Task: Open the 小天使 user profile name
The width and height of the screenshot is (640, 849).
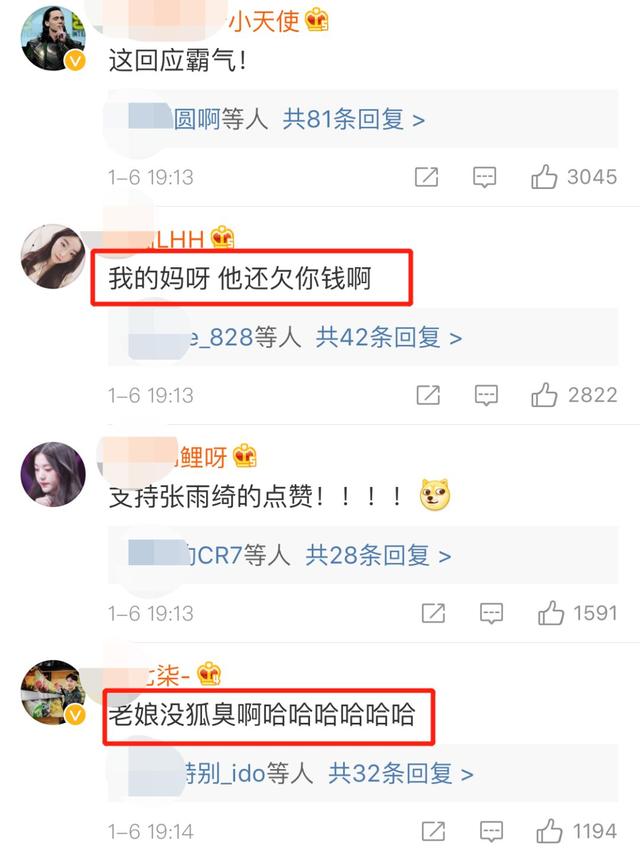Action: (264, 22)
